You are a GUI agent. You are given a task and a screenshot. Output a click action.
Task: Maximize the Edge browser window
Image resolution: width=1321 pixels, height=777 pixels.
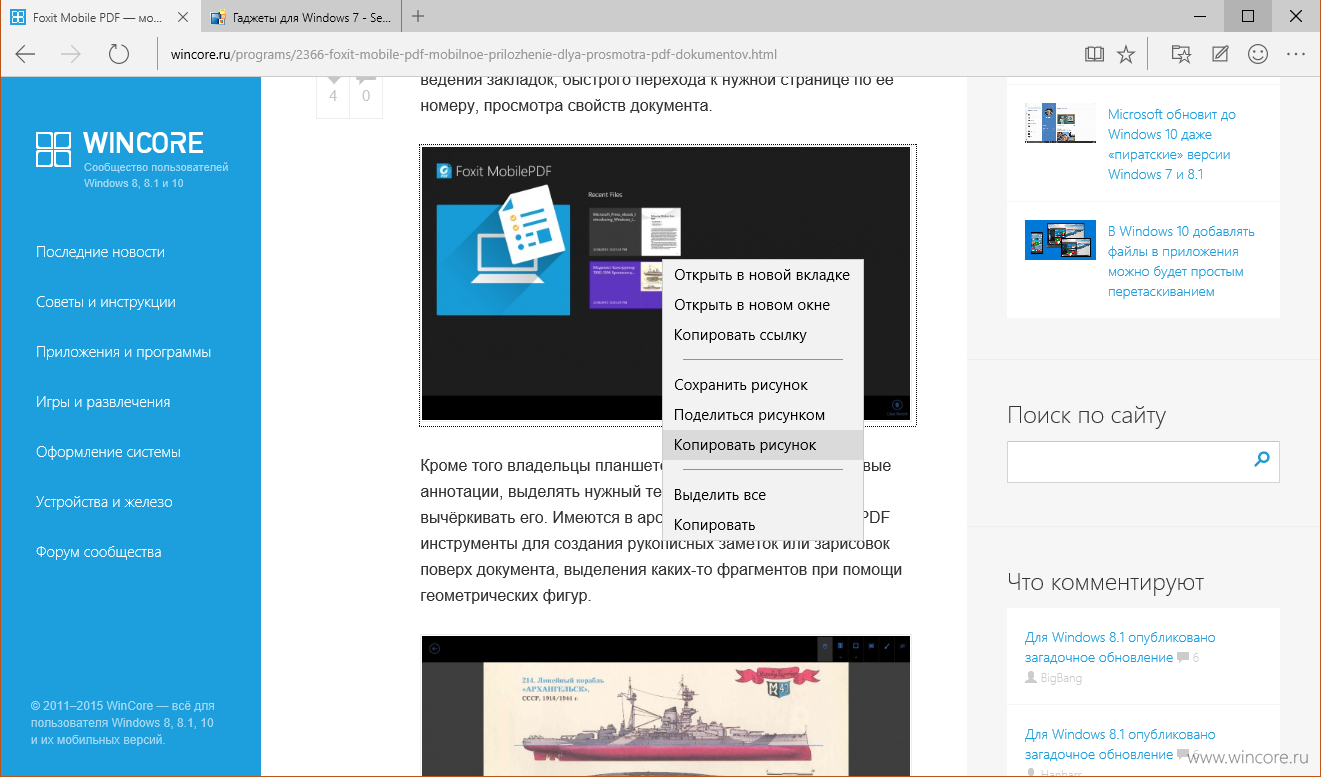click(1248, 16)
